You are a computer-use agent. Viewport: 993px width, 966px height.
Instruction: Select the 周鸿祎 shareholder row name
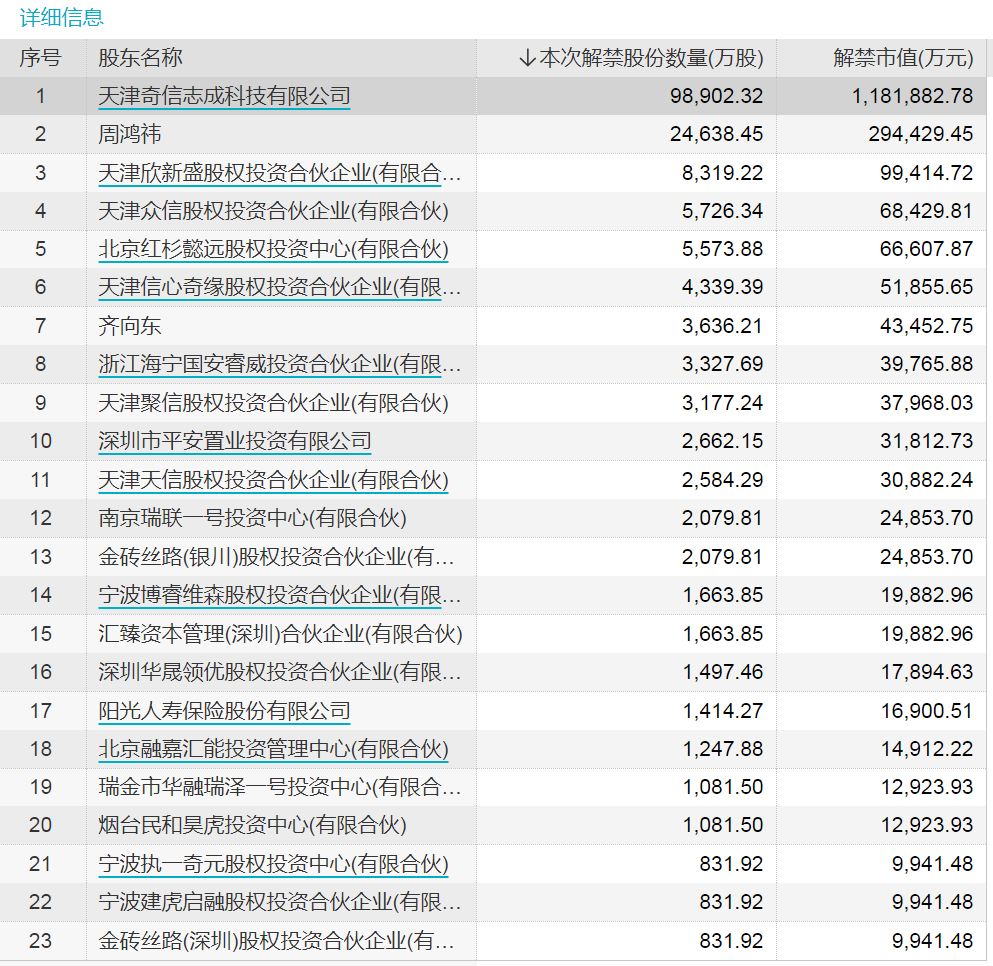[x=130, y=134]
